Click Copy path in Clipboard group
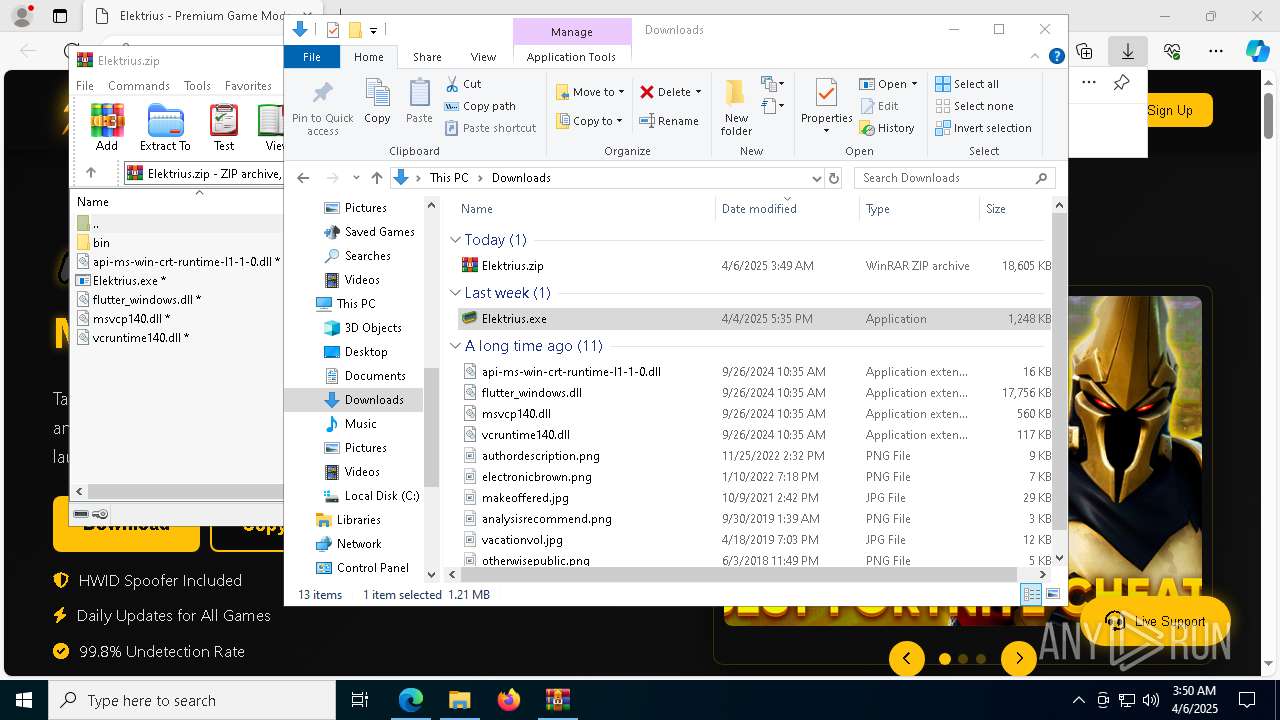This screenshot has width=1280, height=720. (480, 106)
